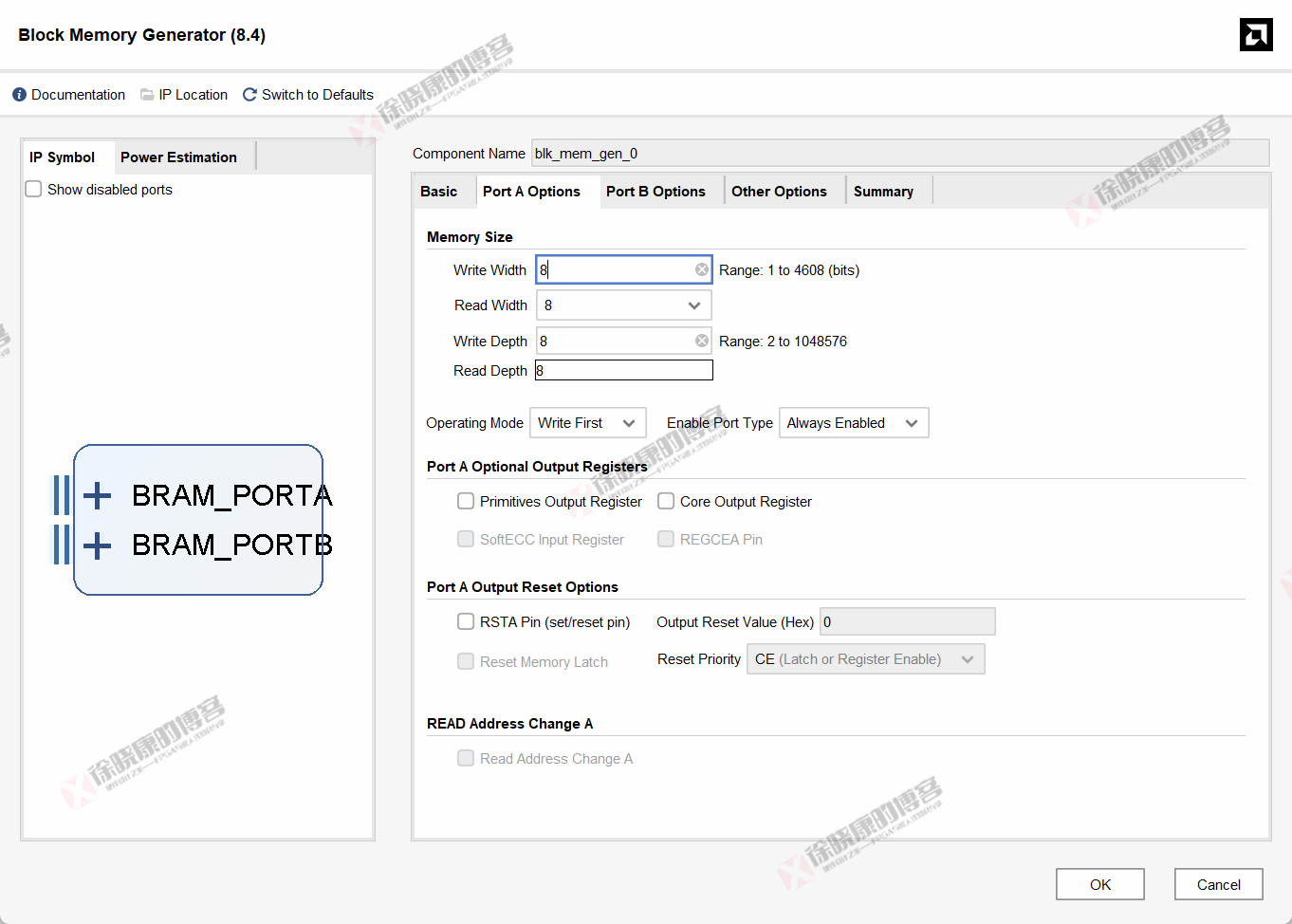Open the Operating Mode dropdown
The height and width of the screenshot is (924, 1292).
[628, 422]
